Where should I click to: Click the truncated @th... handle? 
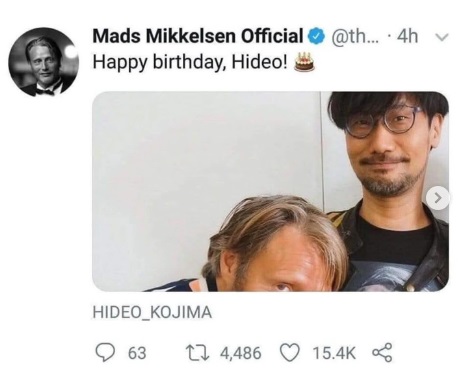point(355,36)
